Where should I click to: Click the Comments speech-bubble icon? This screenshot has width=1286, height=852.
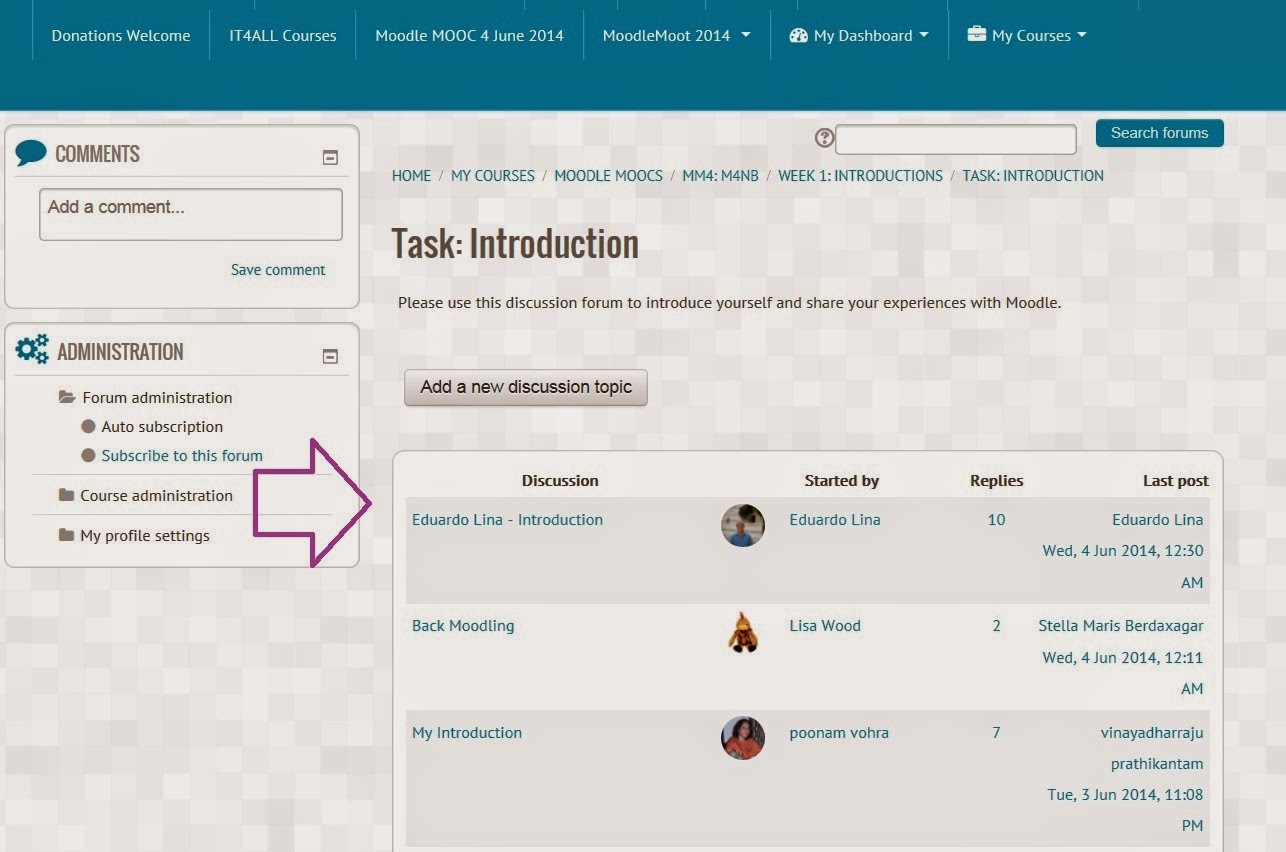coord(29,153)
